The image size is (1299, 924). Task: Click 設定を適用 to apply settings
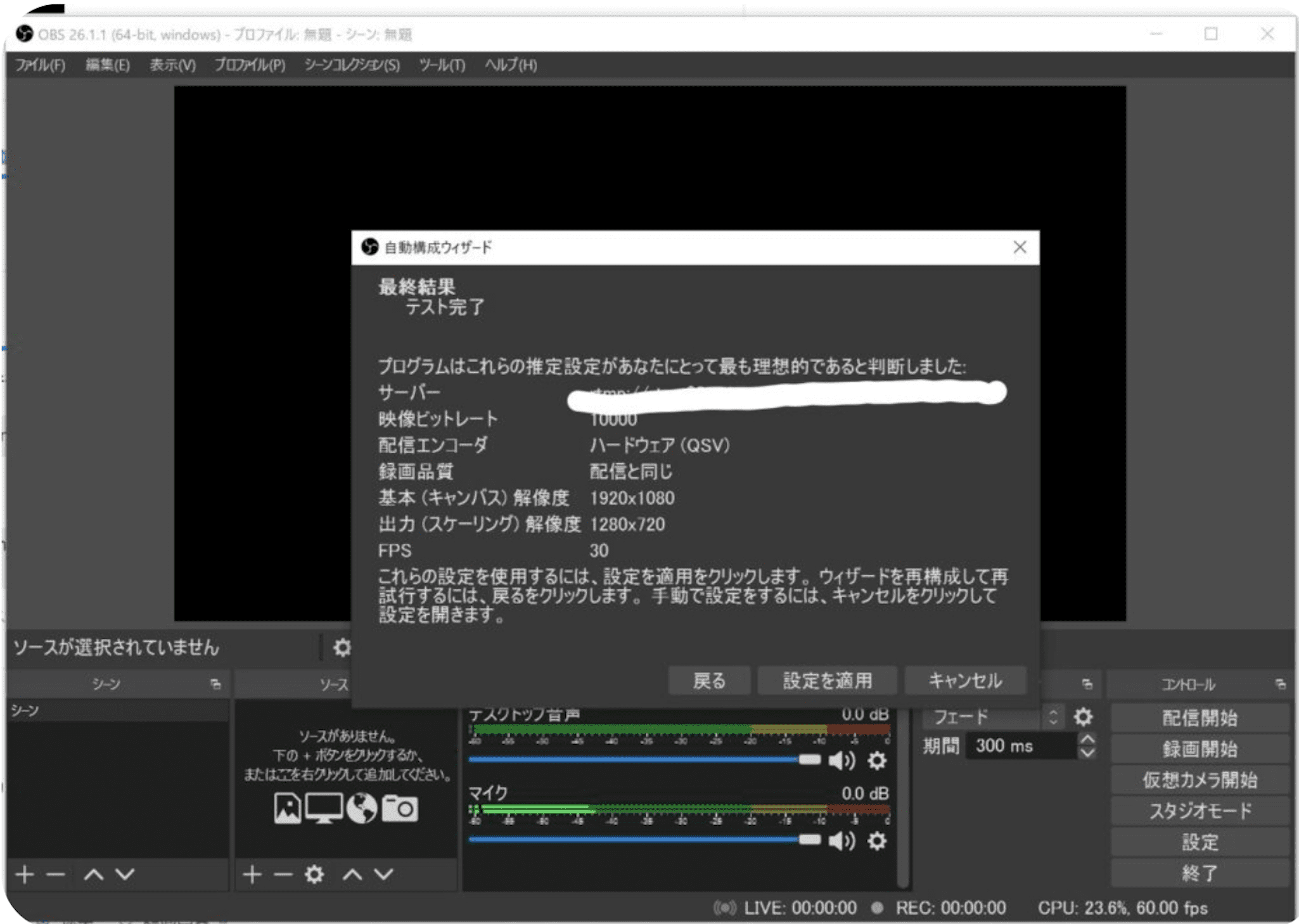[x=827, y=681]
